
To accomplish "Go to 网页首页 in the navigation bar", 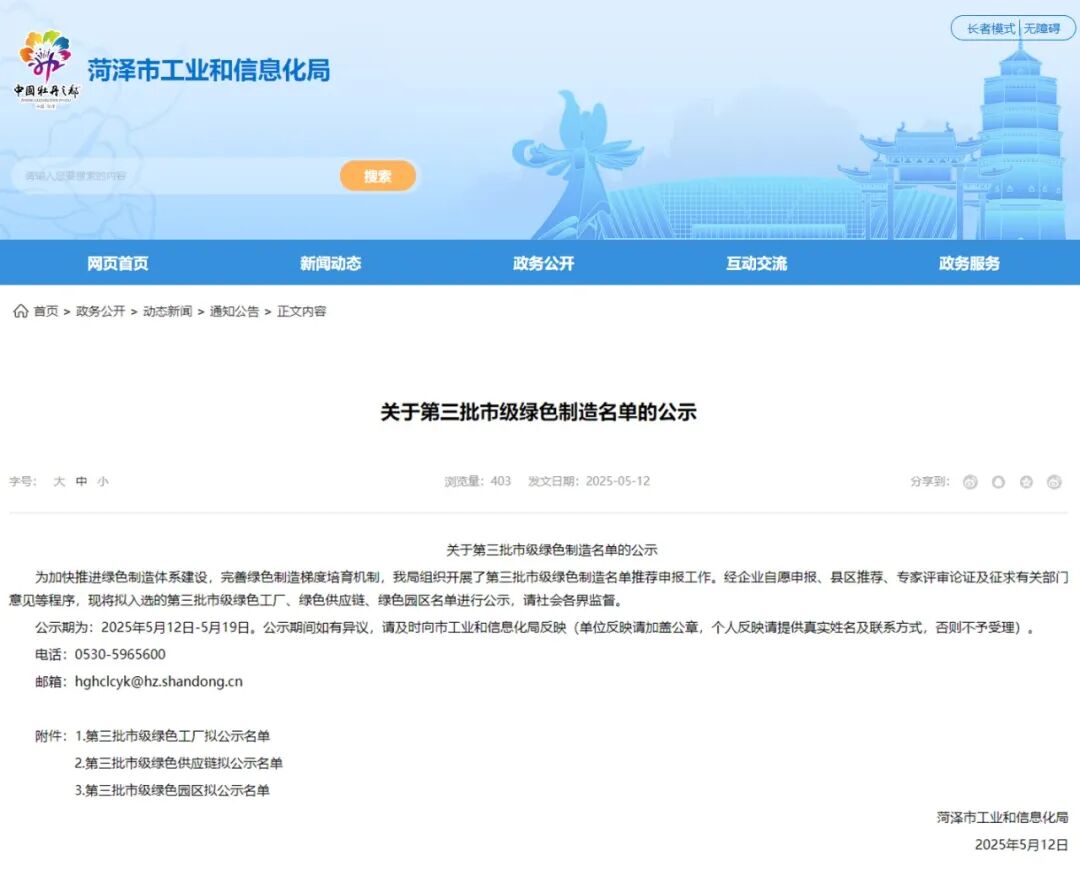I will (118, 263).
